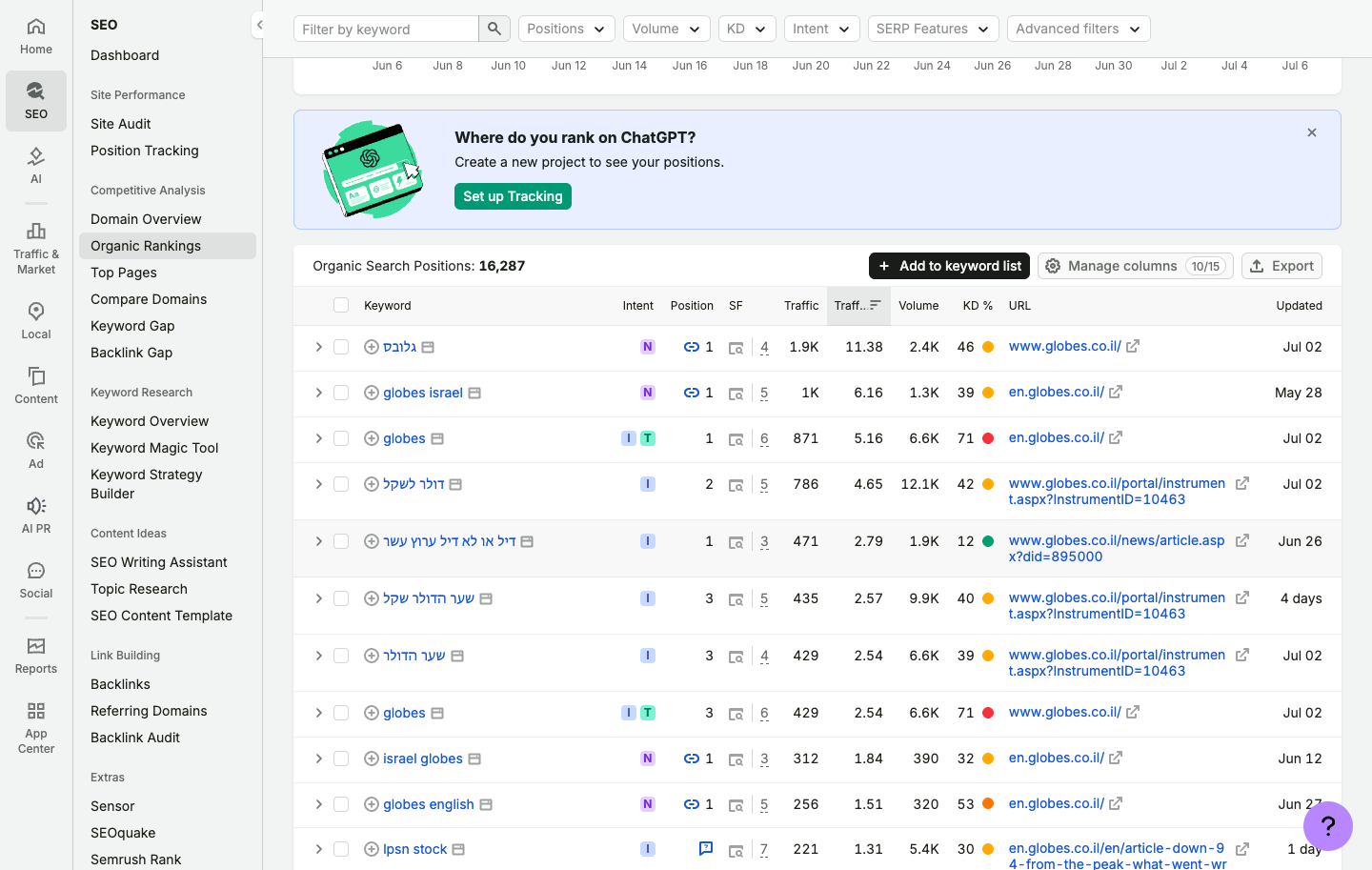
Task: Open the help question mark bubble
Action: pos(1328,826)
